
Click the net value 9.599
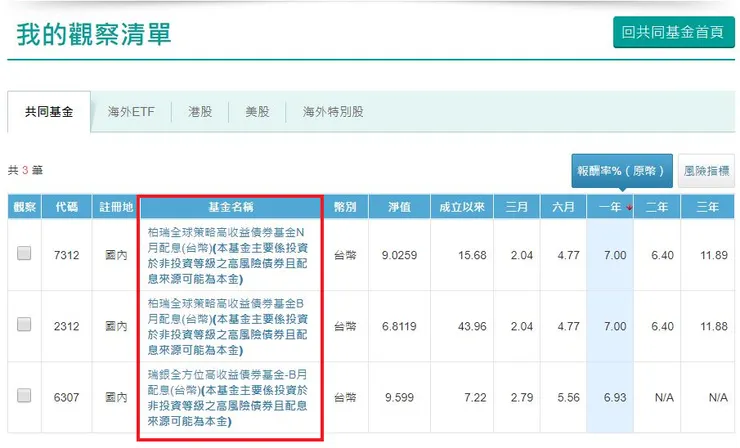click(399, 397)
